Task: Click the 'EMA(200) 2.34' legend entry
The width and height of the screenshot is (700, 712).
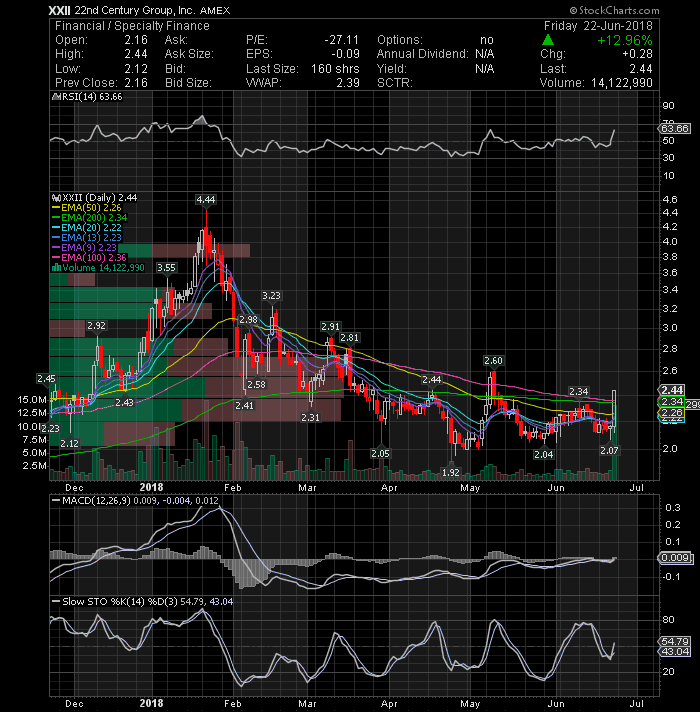Action: [x=89, y=218]
